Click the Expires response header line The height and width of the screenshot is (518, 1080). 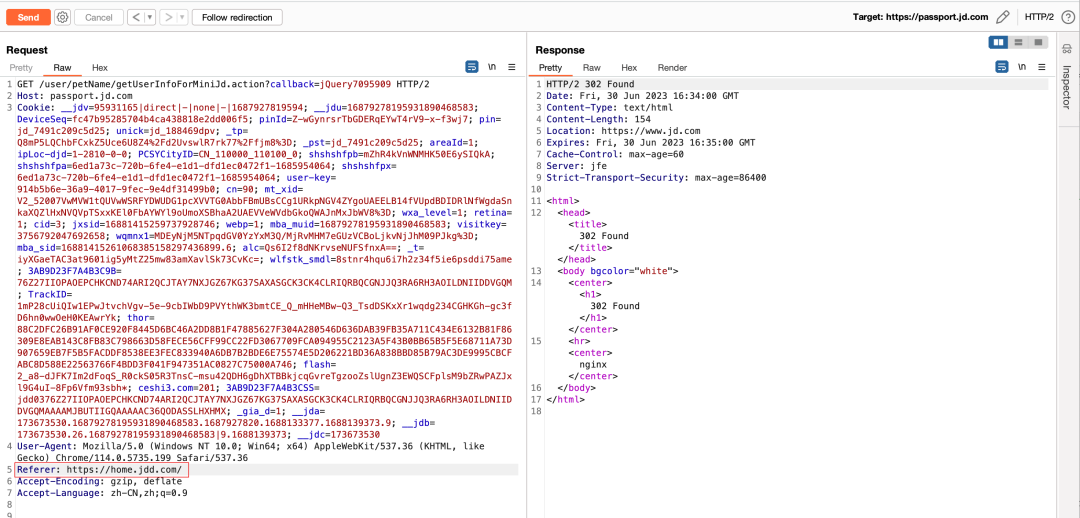click(x=651, y=143)
